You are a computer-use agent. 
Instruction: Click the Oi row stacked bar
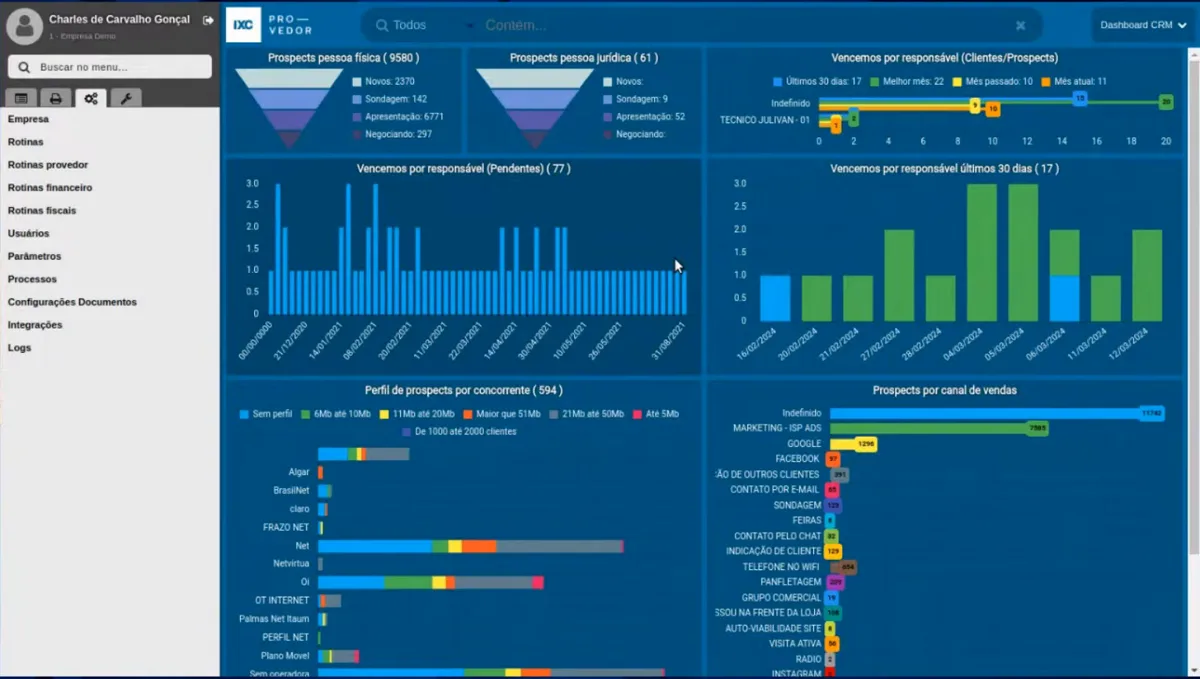coord(431,582)
